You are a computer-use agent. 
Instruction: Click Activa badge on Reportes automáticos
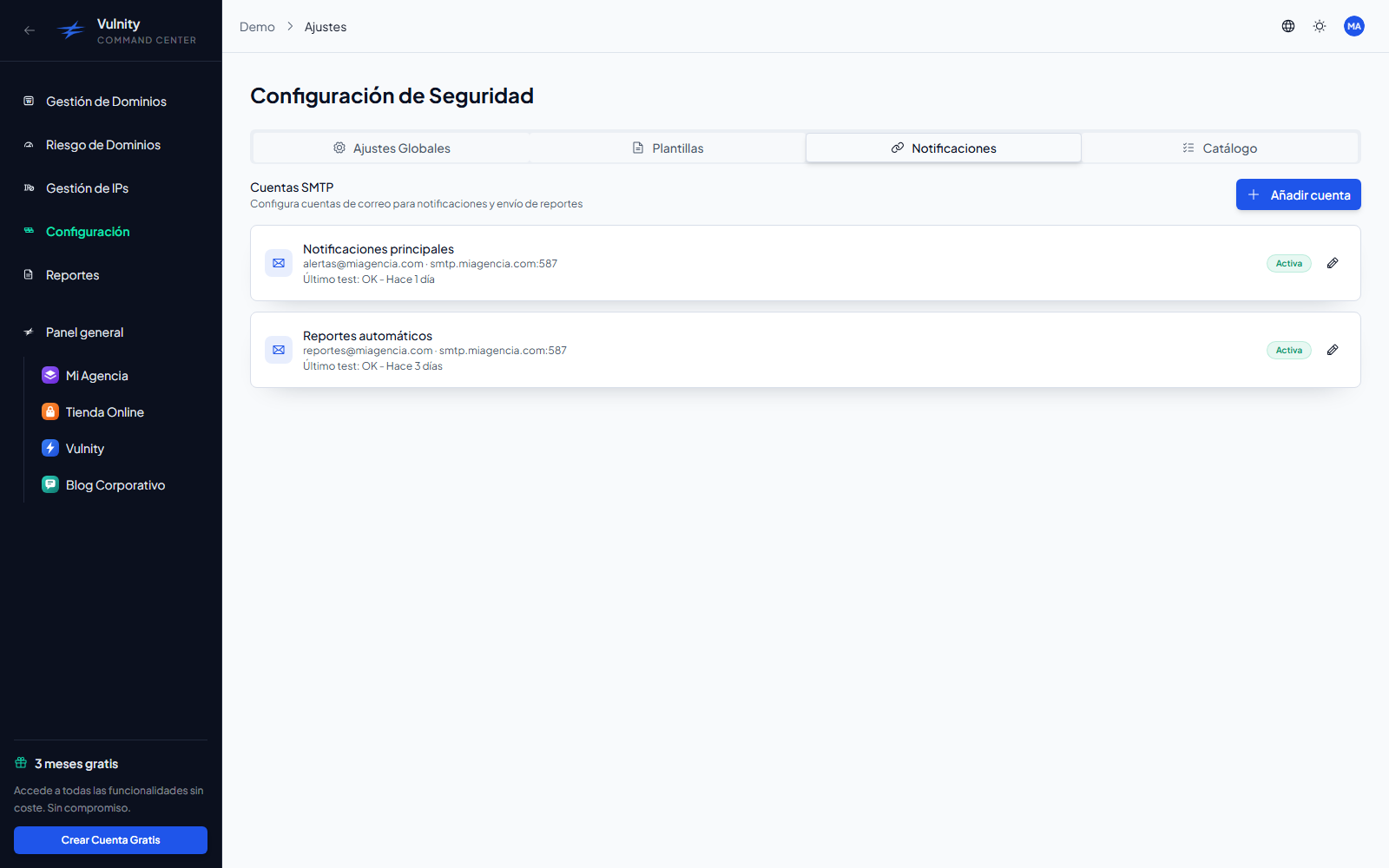1289,350
